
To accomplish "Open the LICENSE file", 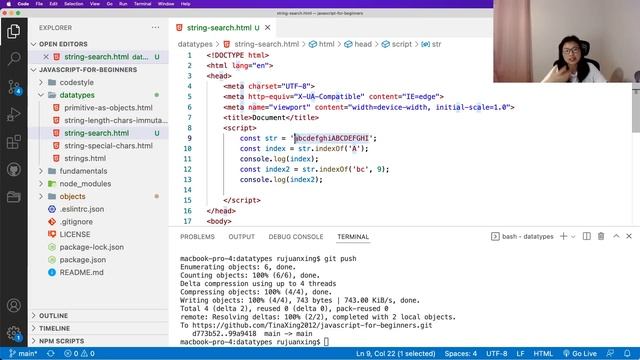I will (x=75, y=234).
